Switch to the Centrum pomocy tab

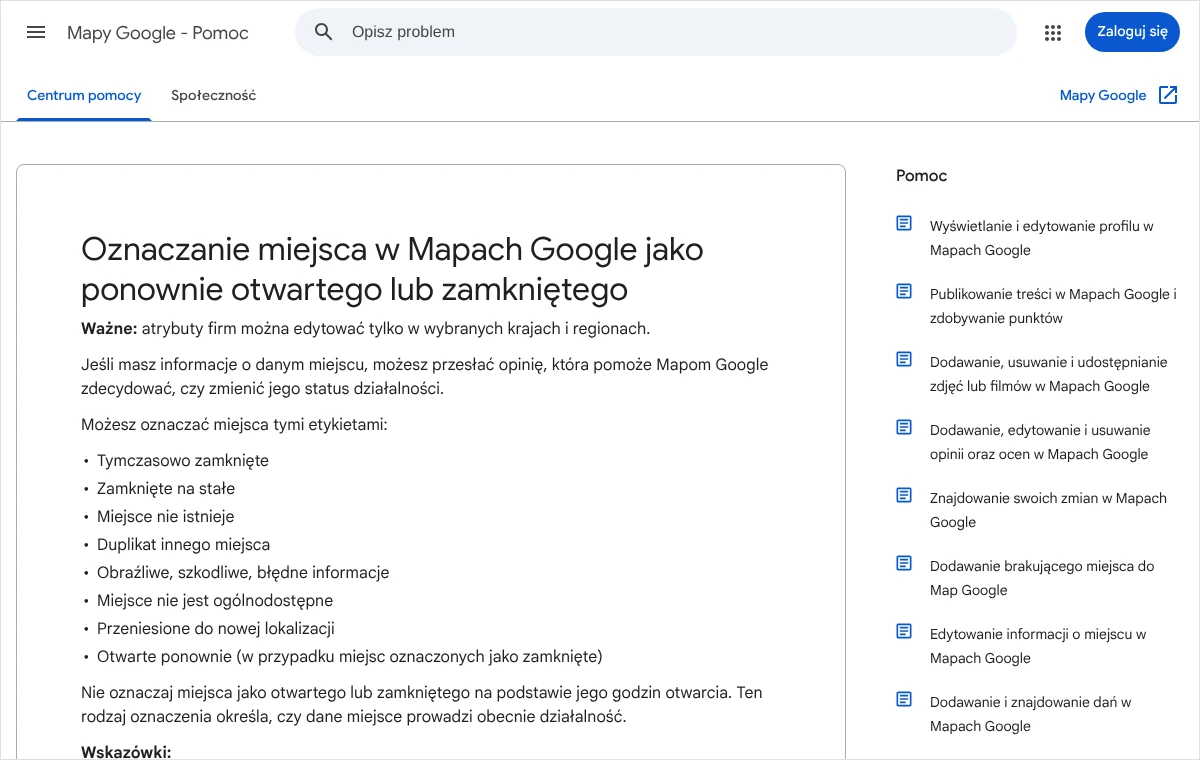(84, 95)
